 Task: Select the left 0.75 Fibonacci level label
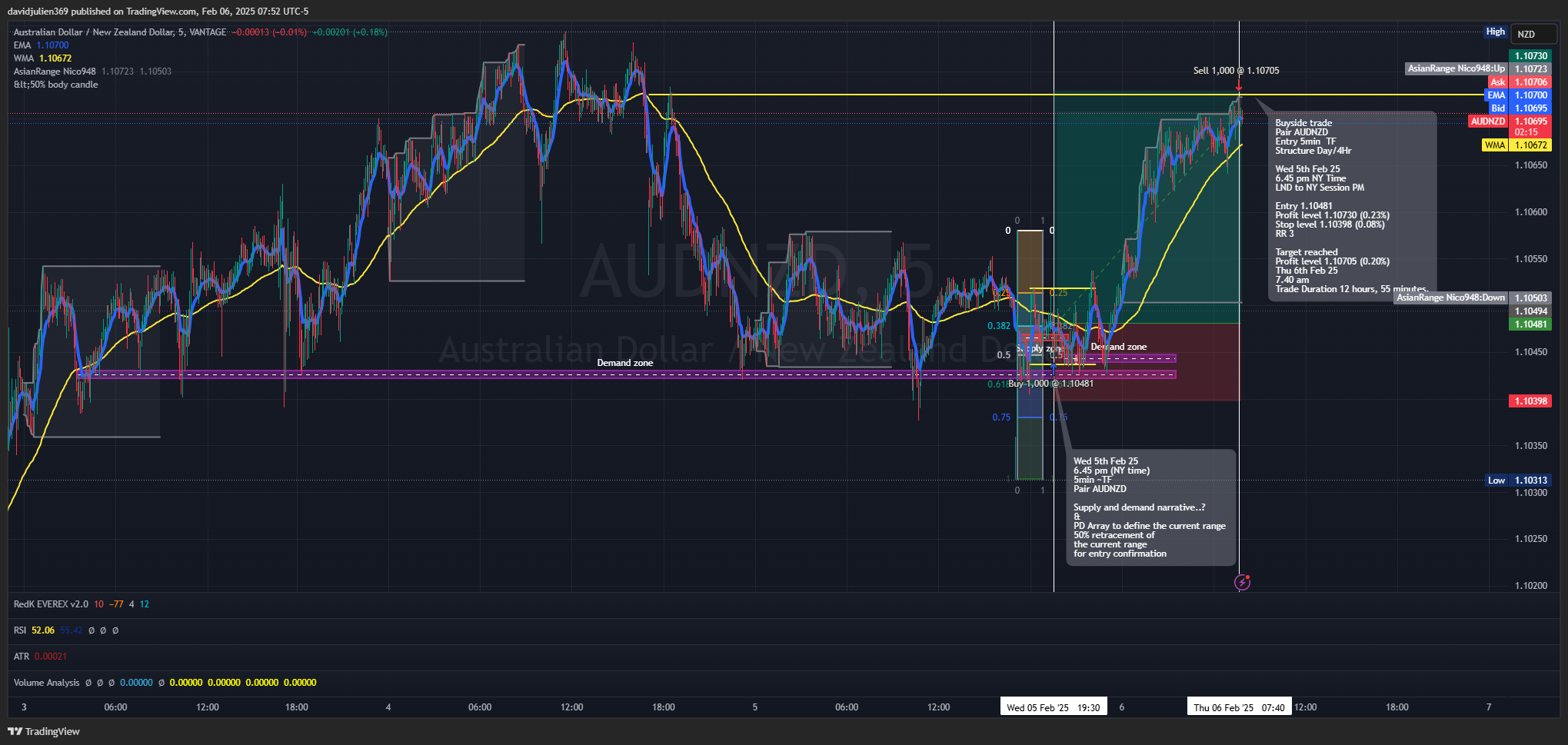coord(1001,417)
